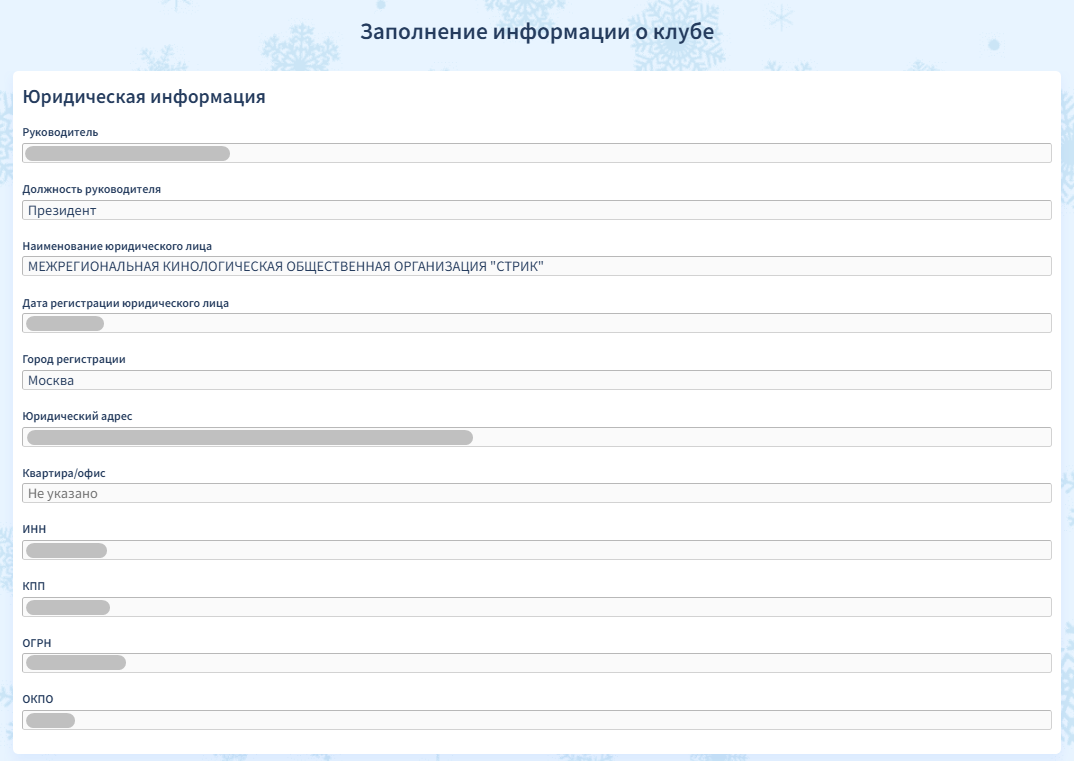This screenshot has width=1074, height=761.
Task: Focus the Должность руководителя field with Президент
Action: [x=536, y=210]
